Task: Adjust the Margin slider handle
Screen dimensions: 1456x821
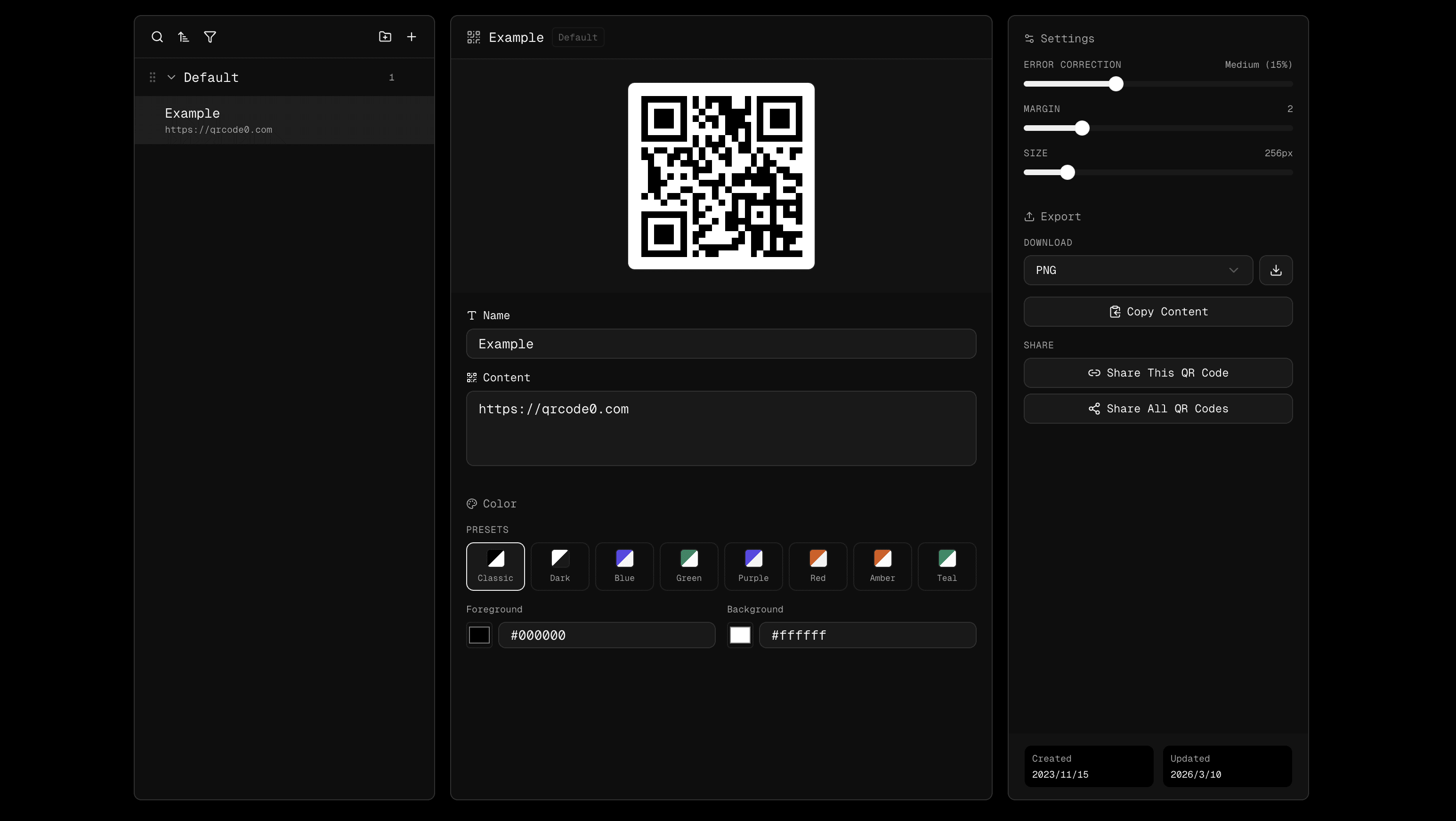Action: tap(1082, 128)
